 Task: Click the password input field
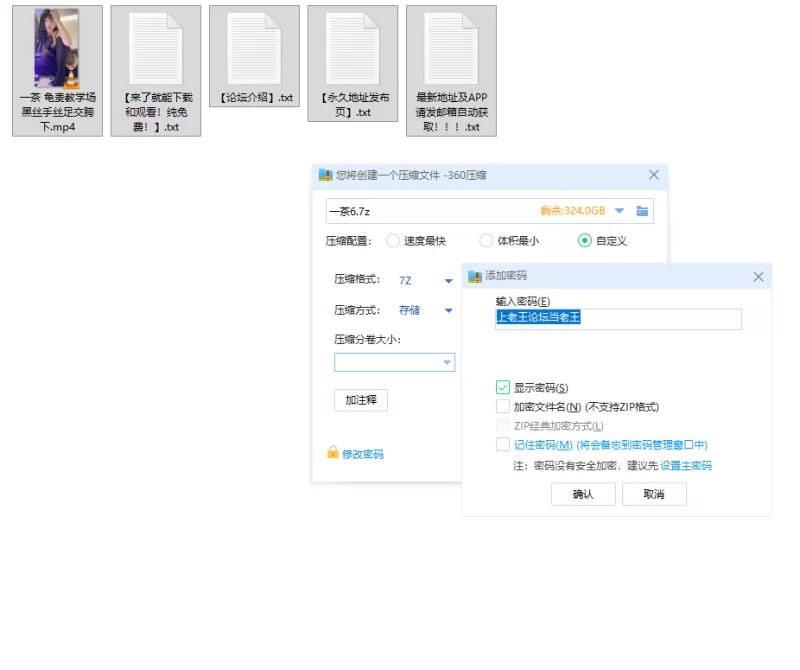[x=618, y=319]
